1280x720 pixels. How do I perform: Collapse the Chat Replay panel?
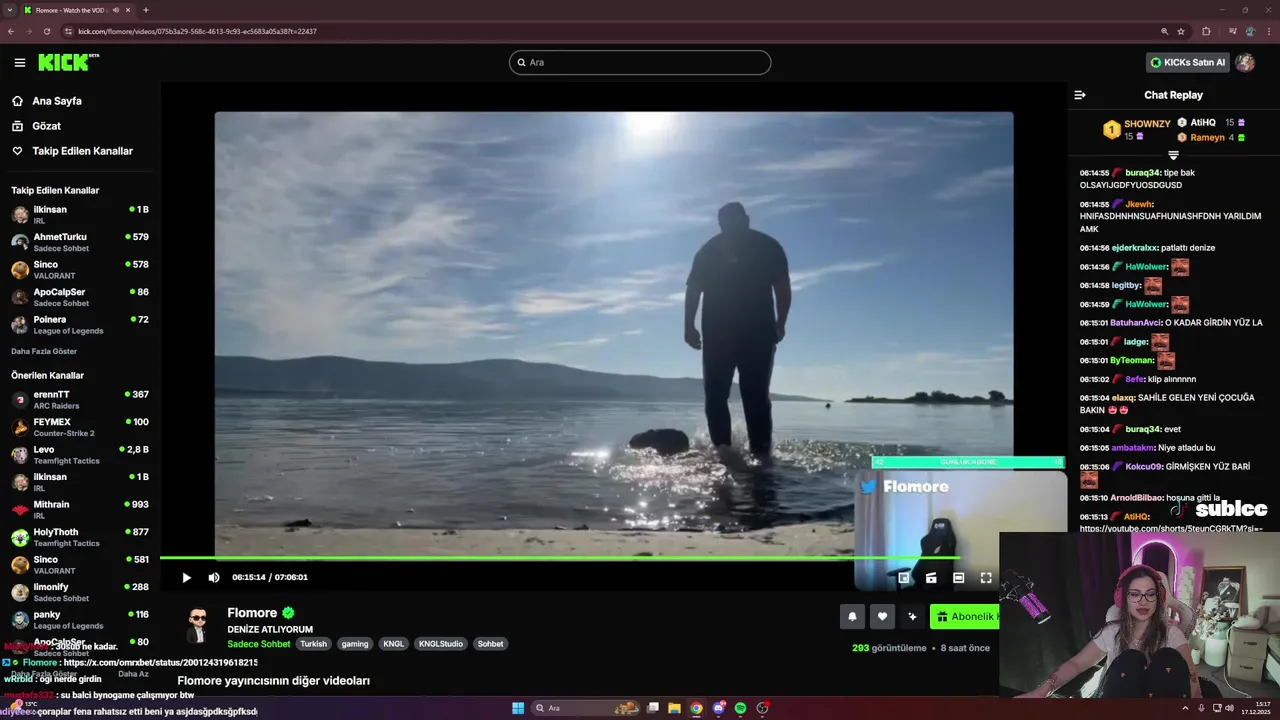[1080, 95]
